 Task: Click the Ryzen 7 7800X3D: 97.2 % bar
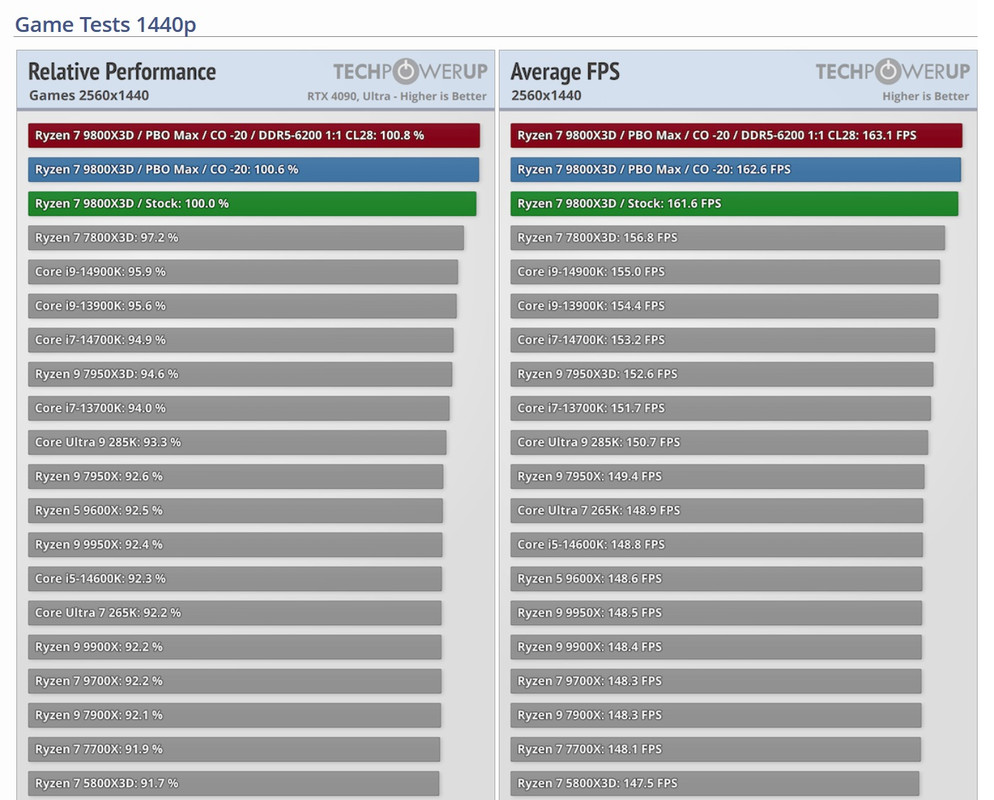pos(246,238)
